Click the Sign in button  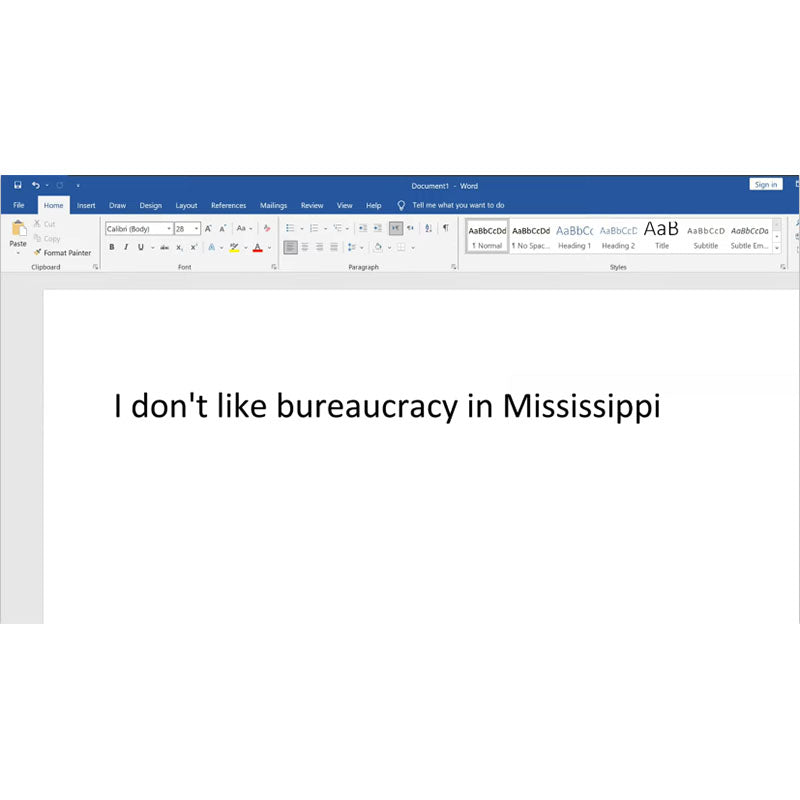[765, 184]
